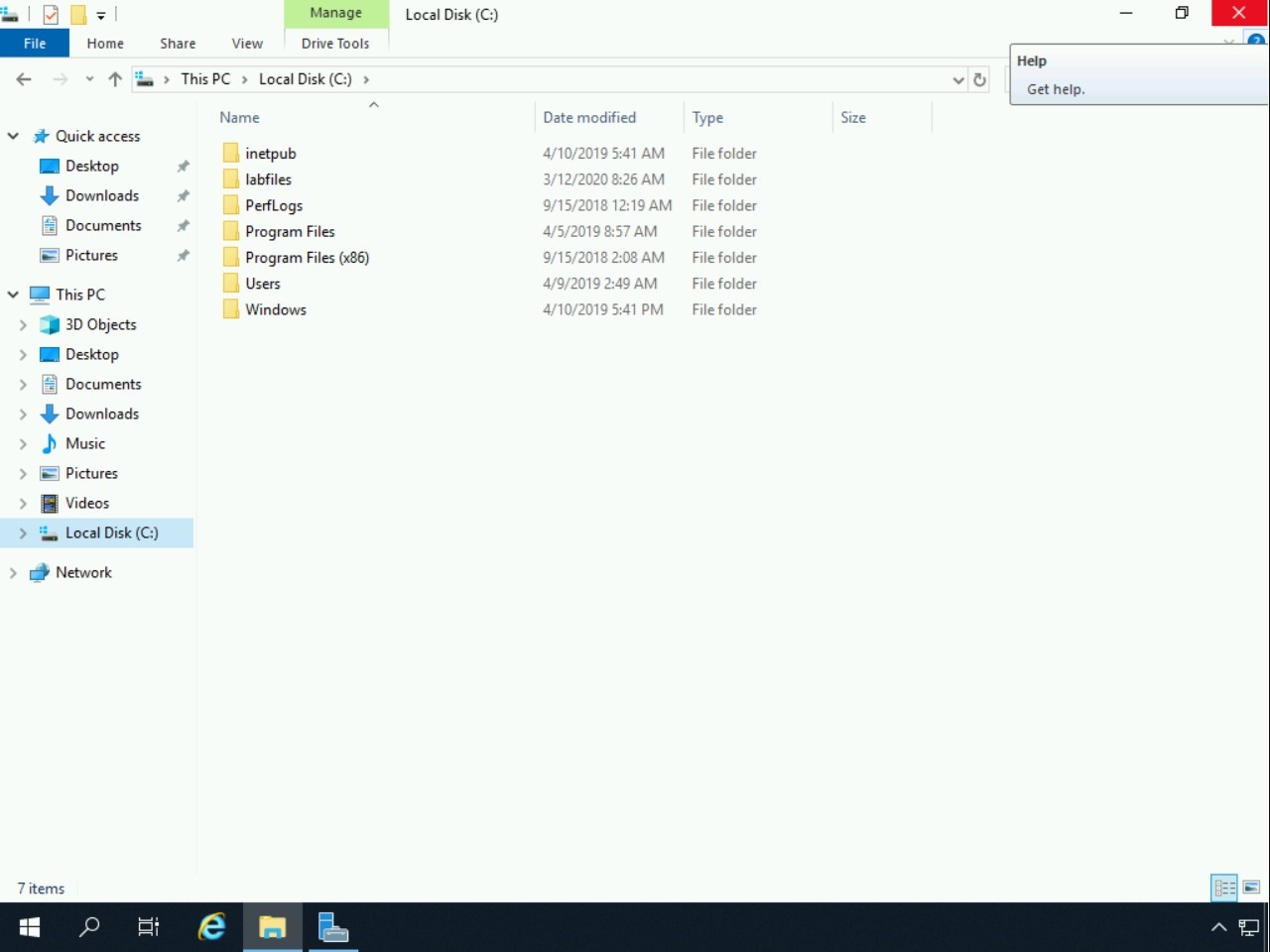Open taskbar search magnifier
Image resolution: width=1270 pixels, height=952 pixels.
tap(89, 927)
